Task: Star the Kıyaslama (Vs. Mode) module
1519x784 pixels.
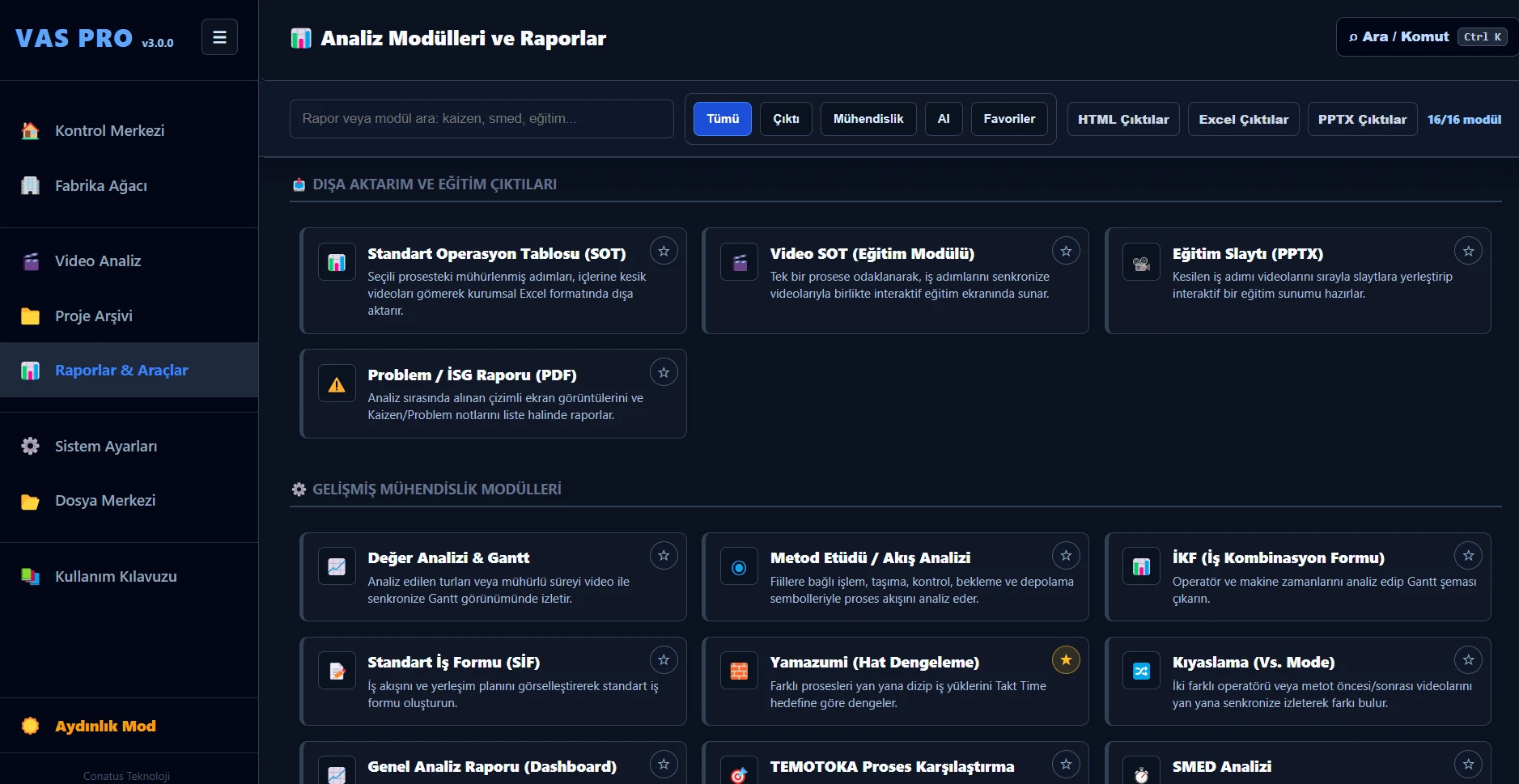Action: (1468, 659)
